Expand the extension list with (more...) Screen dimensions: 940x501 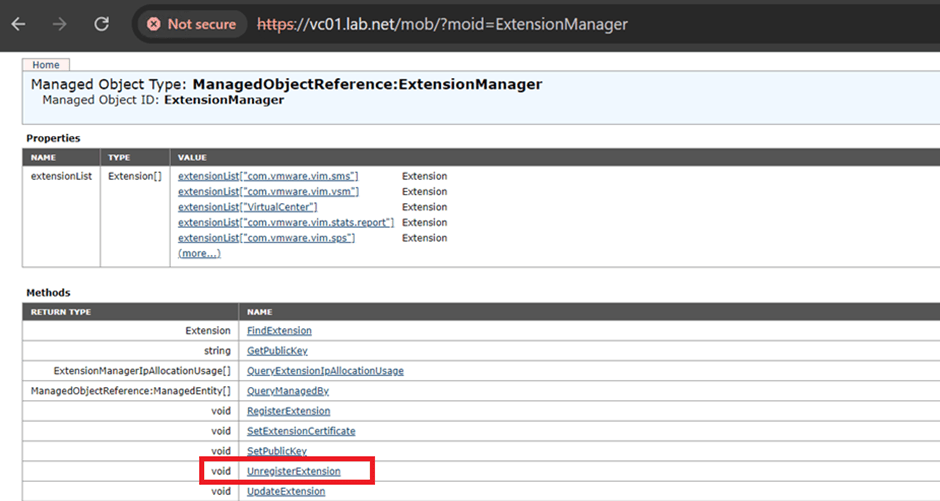[x=199, y=254]
